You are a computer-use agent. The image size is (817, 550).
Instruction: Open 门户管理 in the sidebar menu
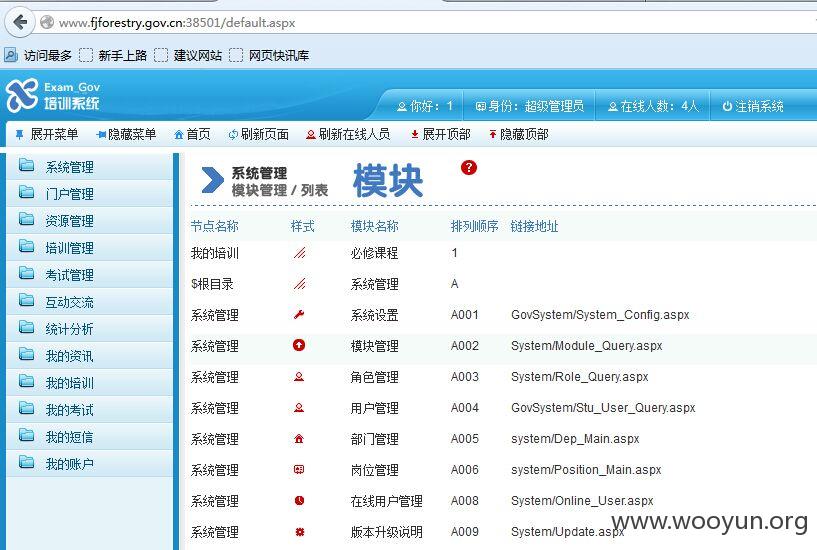(x=89, y=194)
